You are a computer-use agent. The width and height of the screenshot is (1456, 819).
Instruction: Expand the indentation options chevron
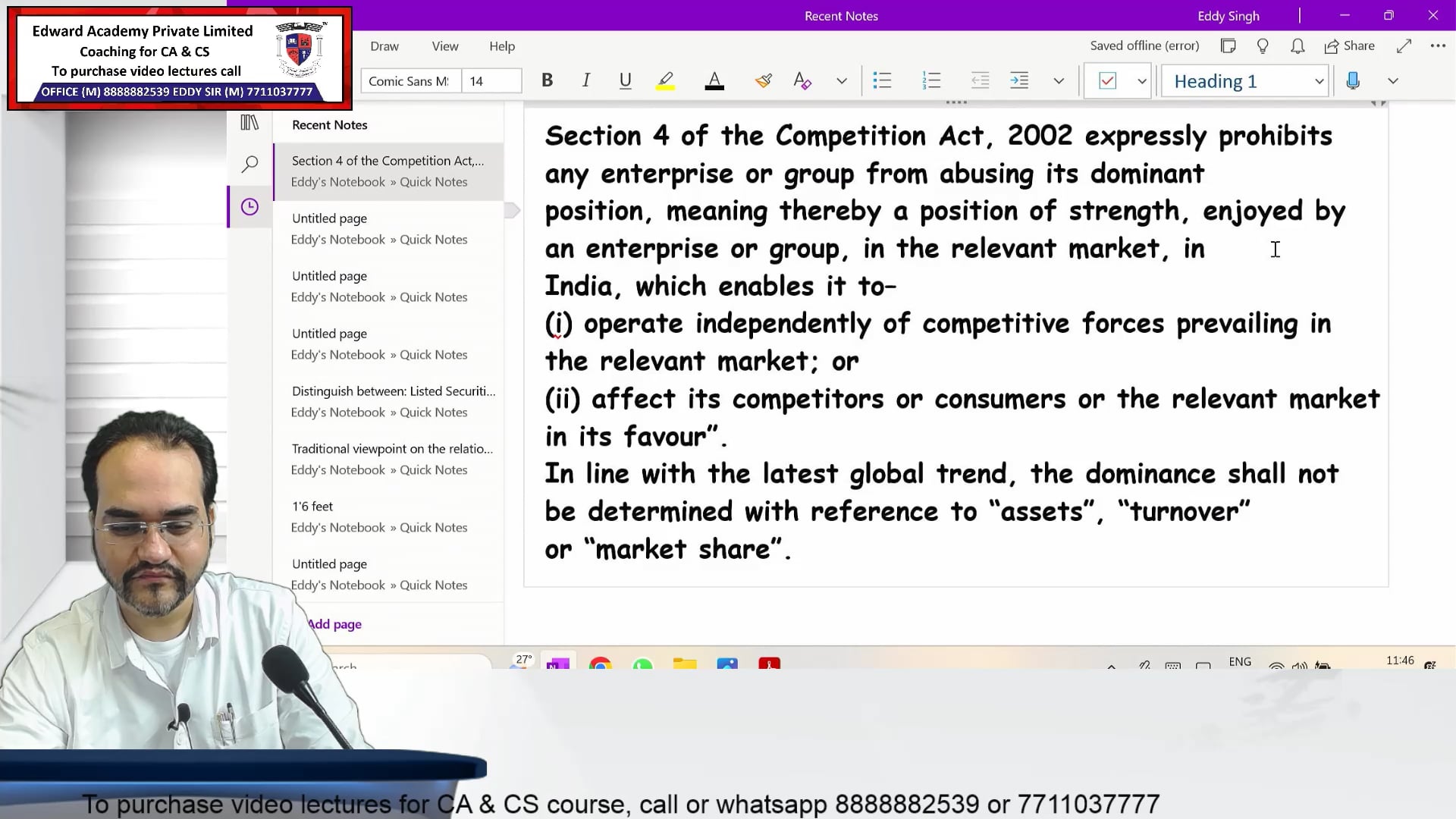(x=1058, y=80)
